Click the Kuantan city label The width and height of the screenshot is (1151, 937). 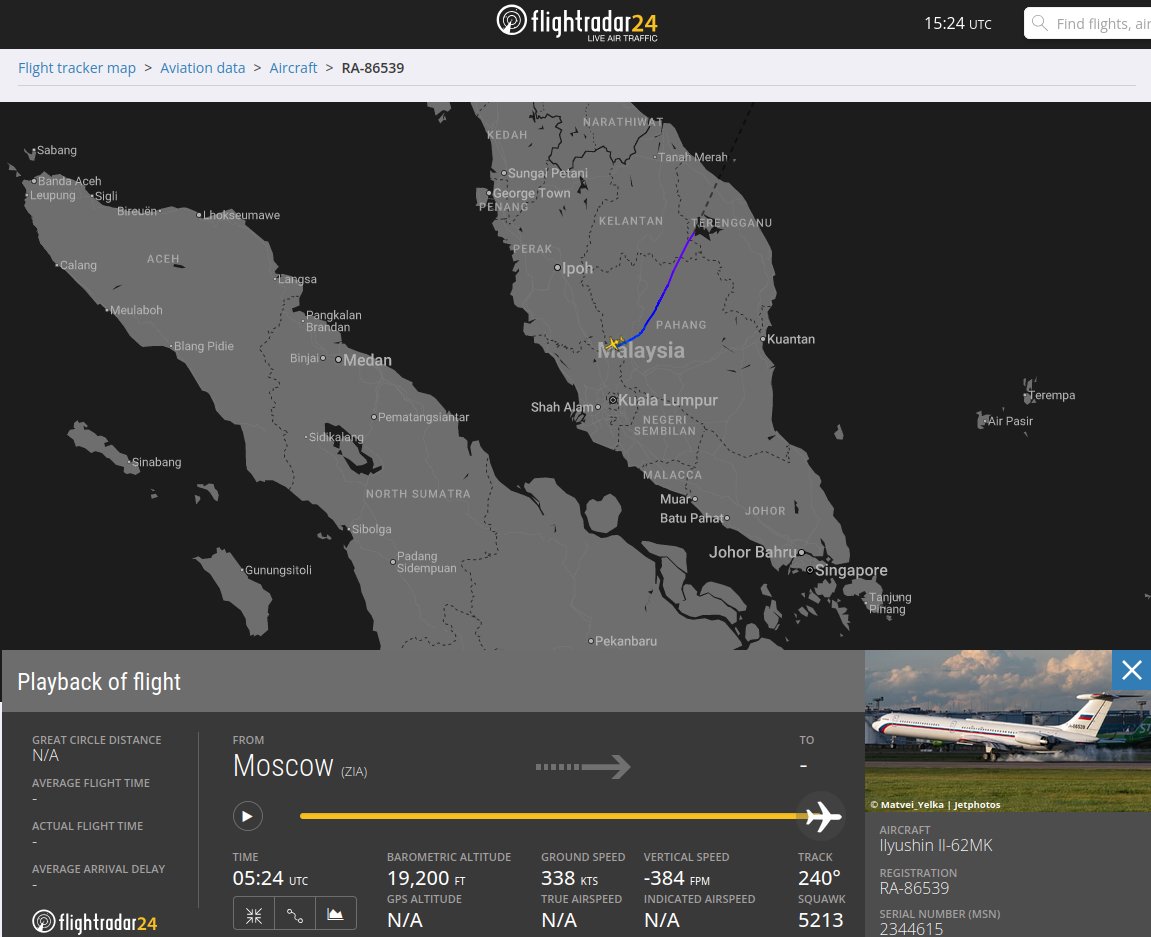coord(791,339)
